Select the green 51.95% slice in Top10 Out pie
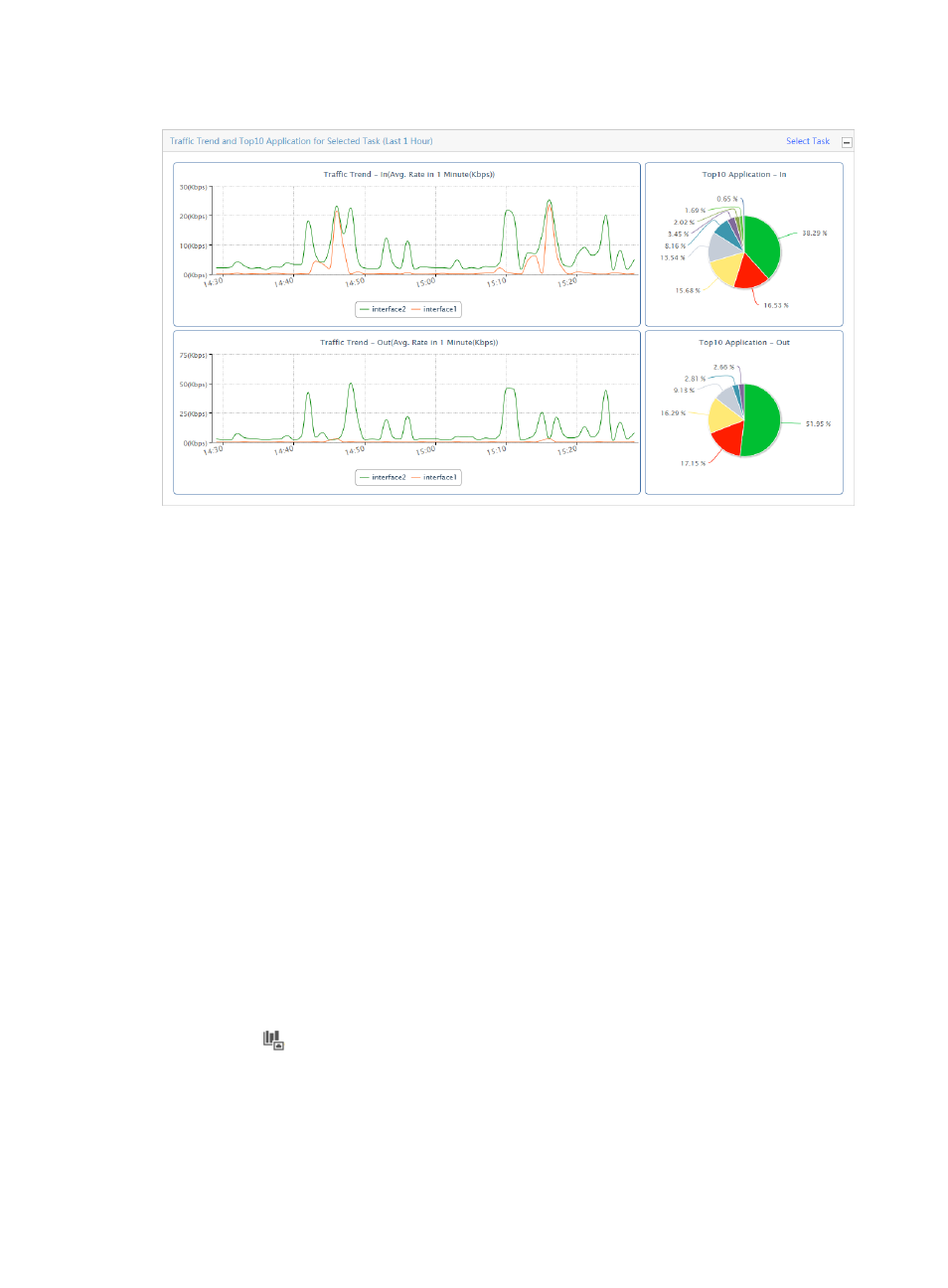948x1288 pixels. click(x=763, y=419)
